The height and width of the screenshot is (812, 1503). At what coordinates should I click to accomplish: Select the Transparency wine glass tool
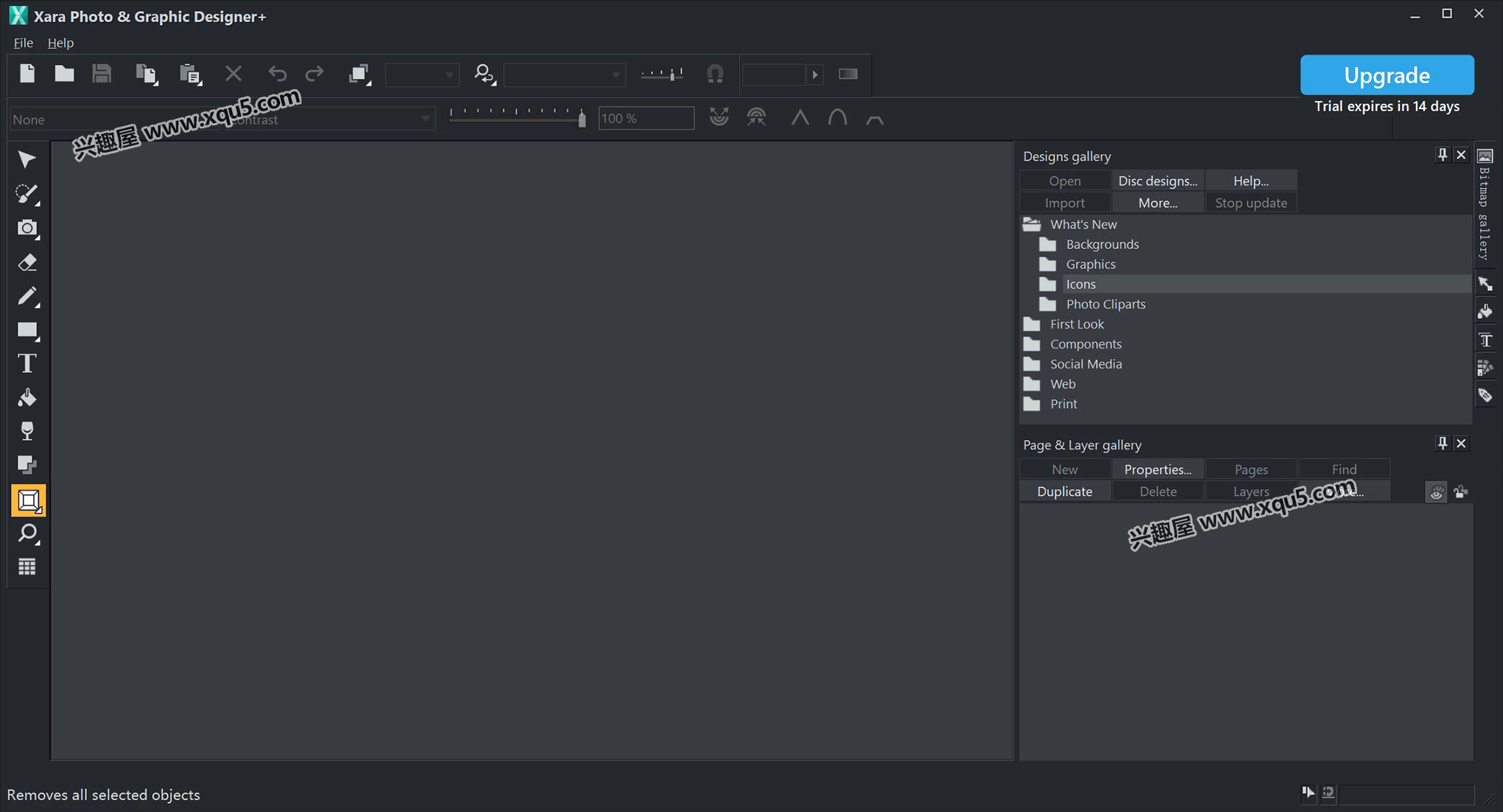(x=27, y=432)
